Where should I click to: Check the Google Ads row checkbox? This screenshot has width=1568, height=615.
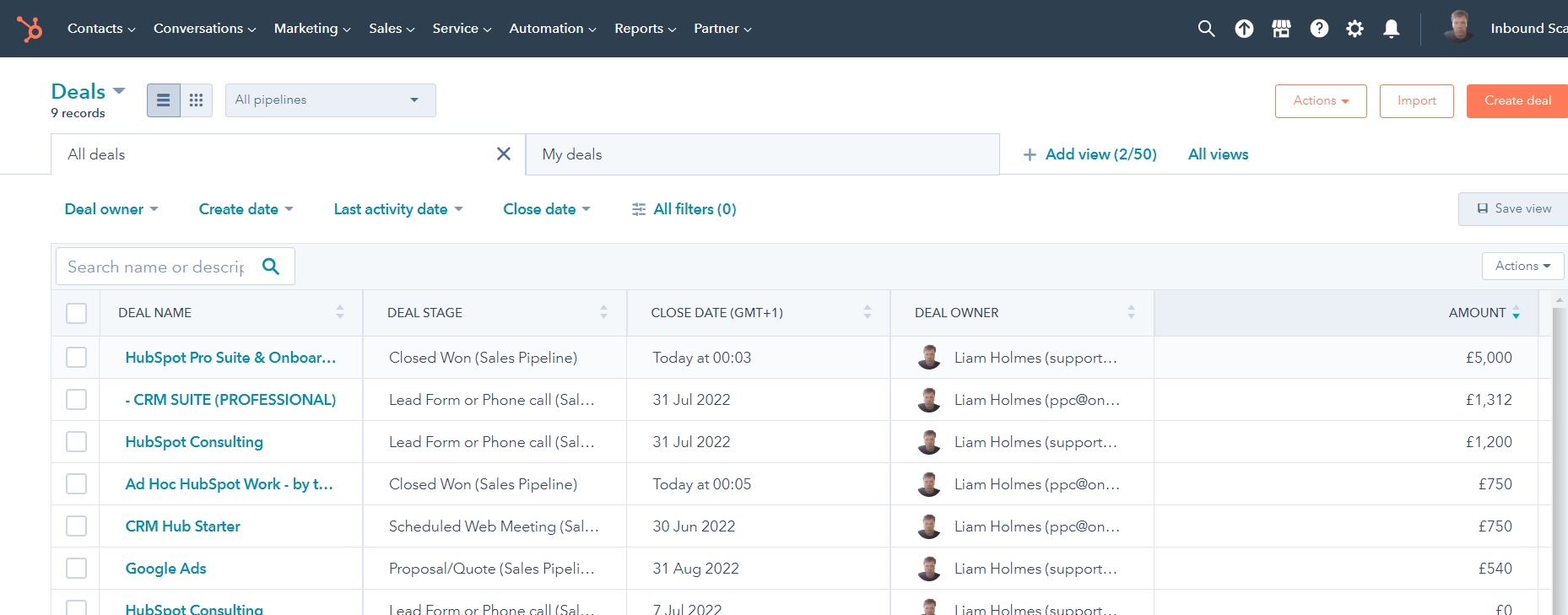point(77,569)
